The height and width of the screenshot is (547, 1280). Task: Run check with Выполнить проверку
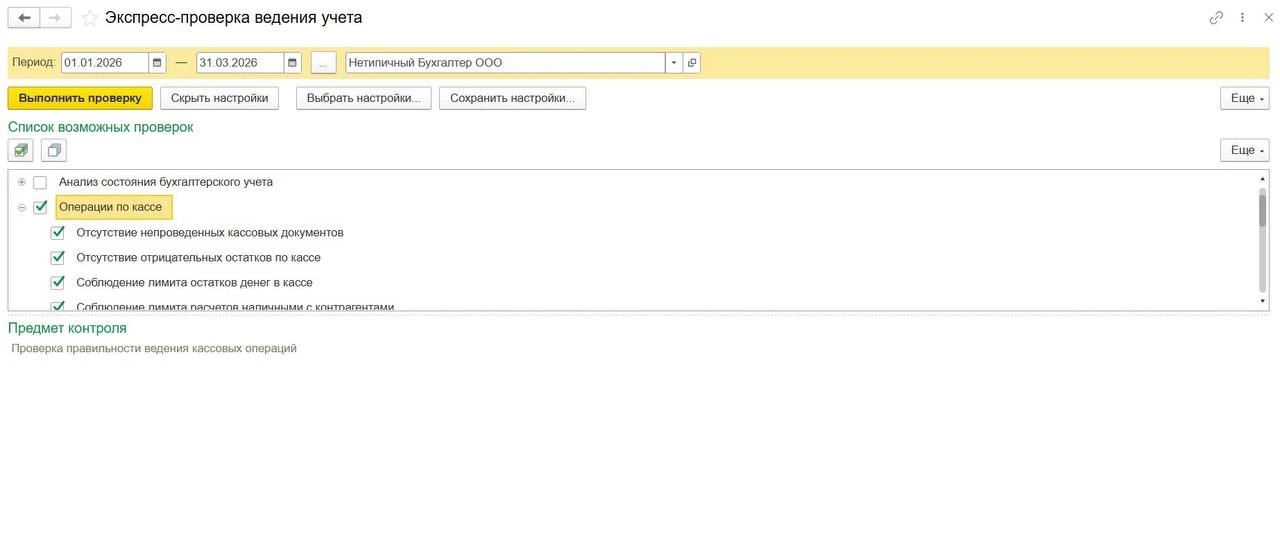pos(80,98)
